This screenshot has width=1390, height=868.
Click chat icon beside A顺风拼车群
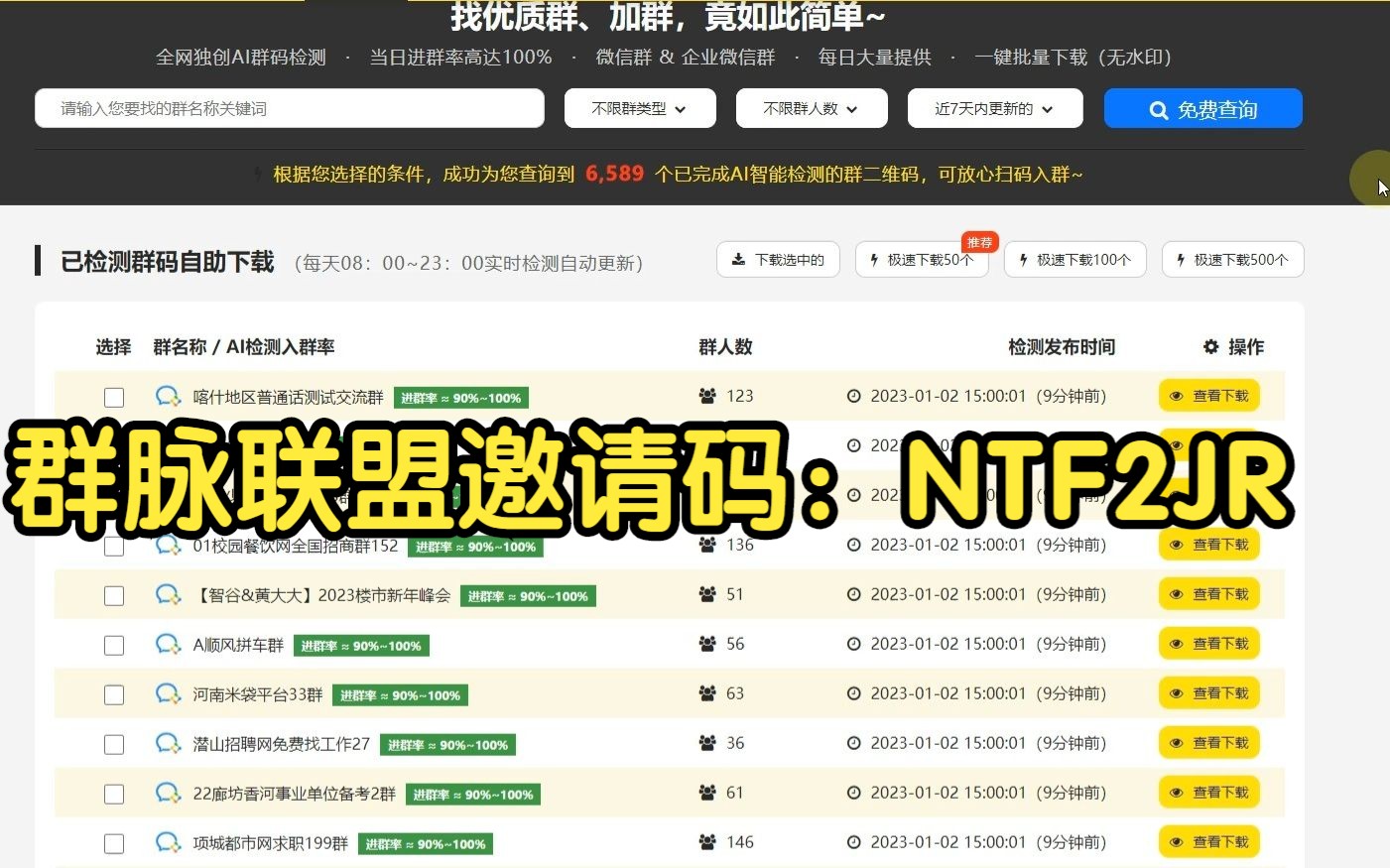(168, 645)
